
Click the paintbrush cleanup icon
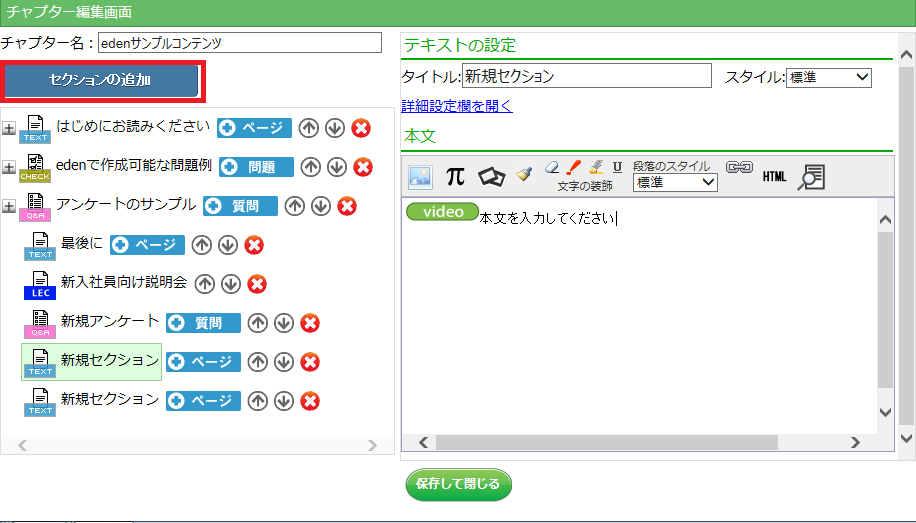[x=524, y=174]
